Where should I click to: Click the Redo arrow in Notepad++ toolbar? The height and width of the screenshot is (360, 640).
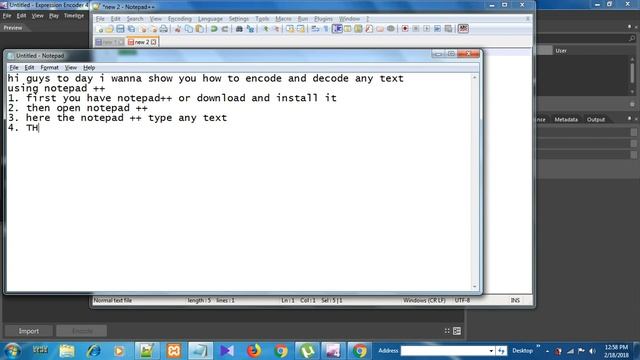224,29
